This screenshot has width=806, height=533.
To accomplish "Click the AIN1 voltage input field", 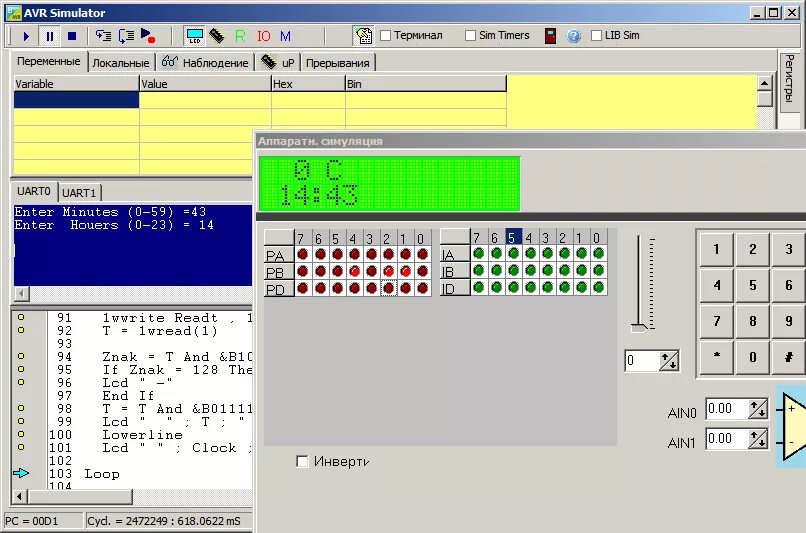I will click(x=726, y=439).
